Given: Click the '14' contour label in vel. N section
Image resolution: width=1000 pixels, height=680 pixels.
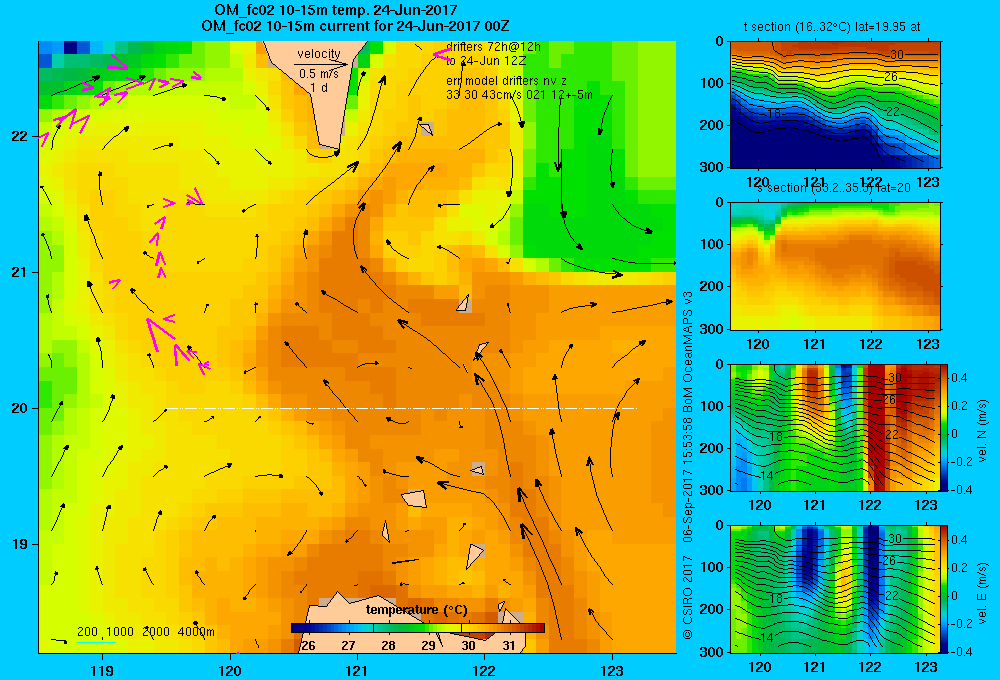Looking at the screenshot, I should (x=767, y=476).
